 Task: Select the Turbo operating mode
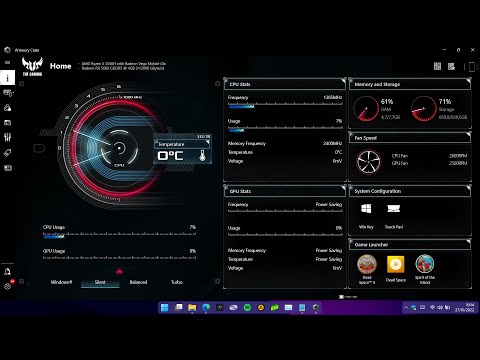point(177,282)
